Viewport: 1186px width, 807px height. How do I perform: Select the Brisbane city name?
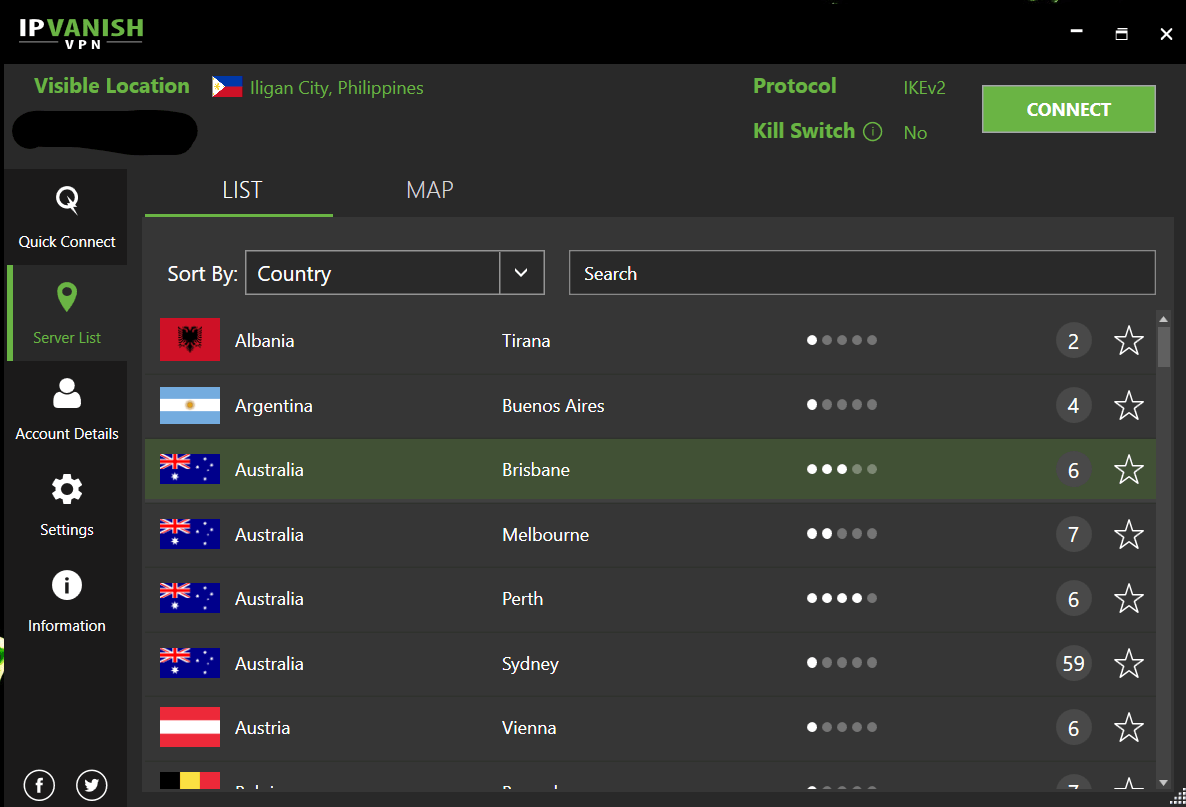click(536, 470)
